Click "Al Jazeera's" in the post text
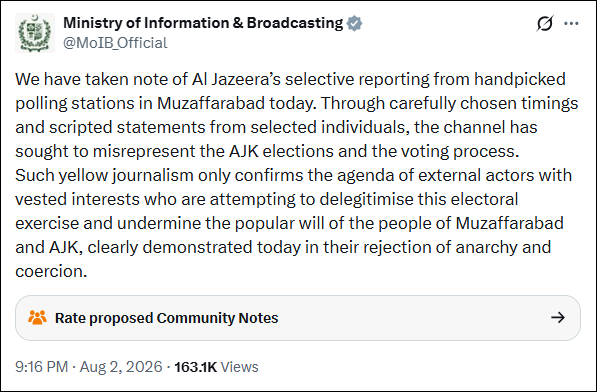The height and width of the screenshot is (392, 597). [x=236, y=79]
